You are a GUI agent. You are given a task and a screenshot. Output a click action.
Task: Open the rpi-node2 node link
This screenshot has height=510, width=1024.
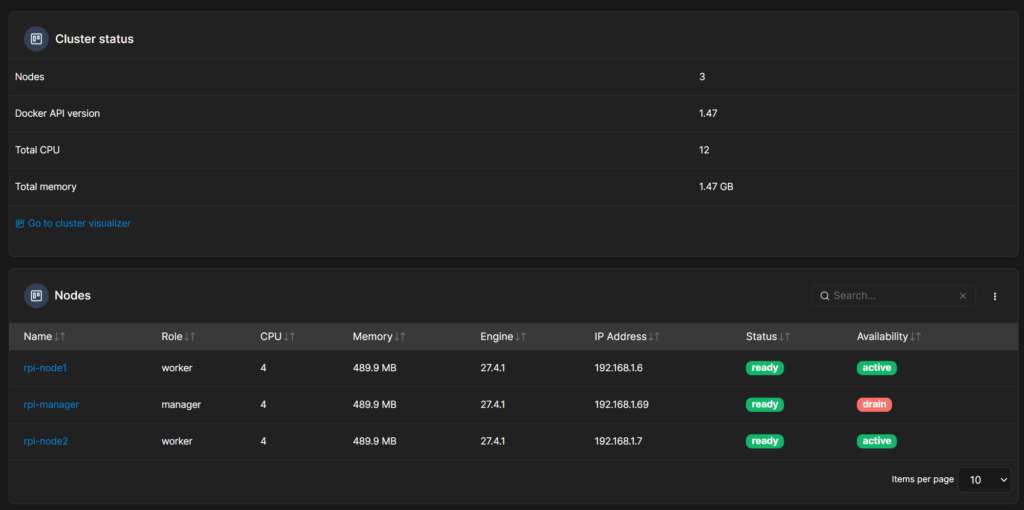tap(46, 441)
